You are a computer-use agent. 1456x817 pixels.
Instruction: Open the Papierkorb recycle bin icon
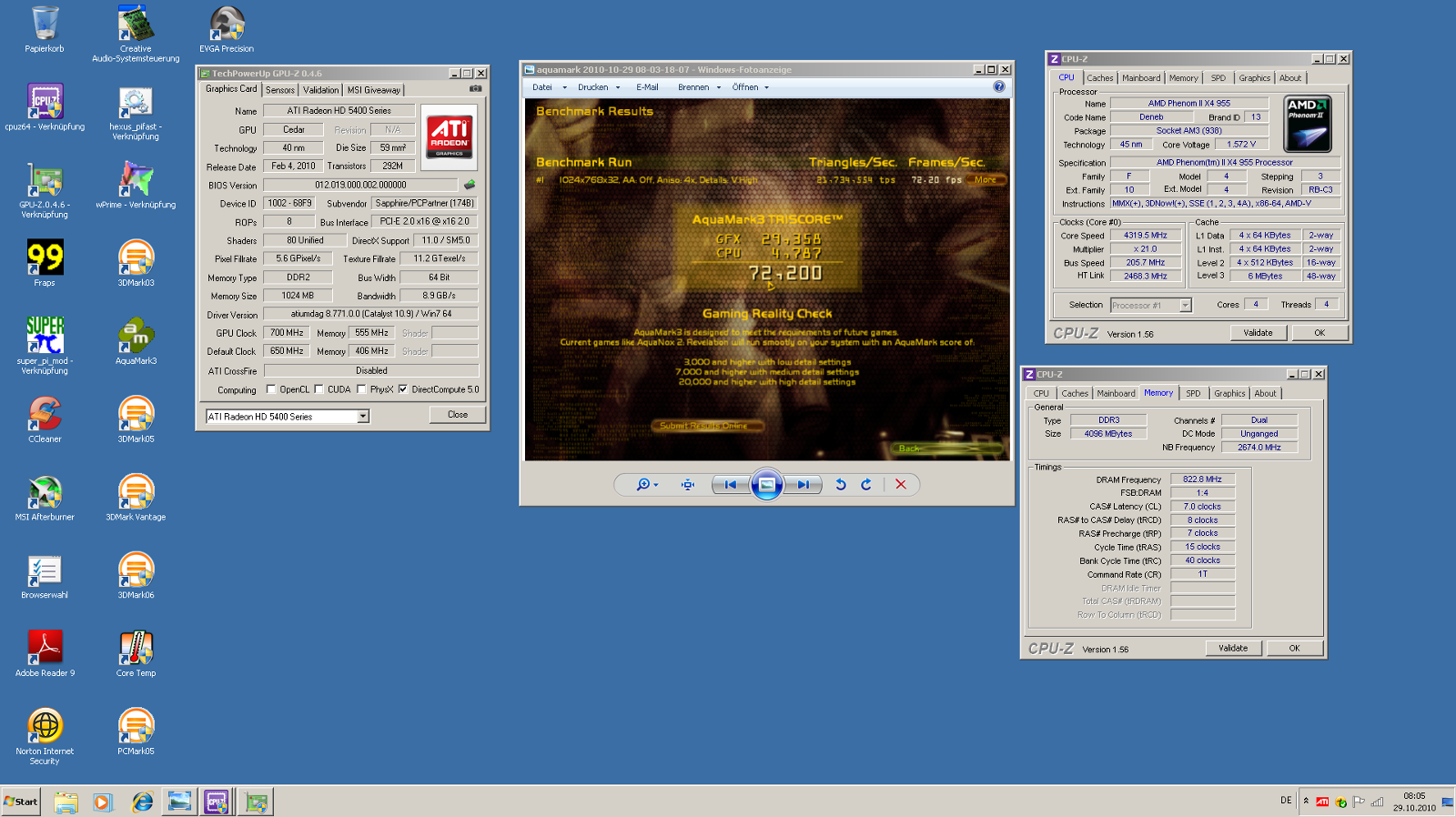[x=45, y=30]
